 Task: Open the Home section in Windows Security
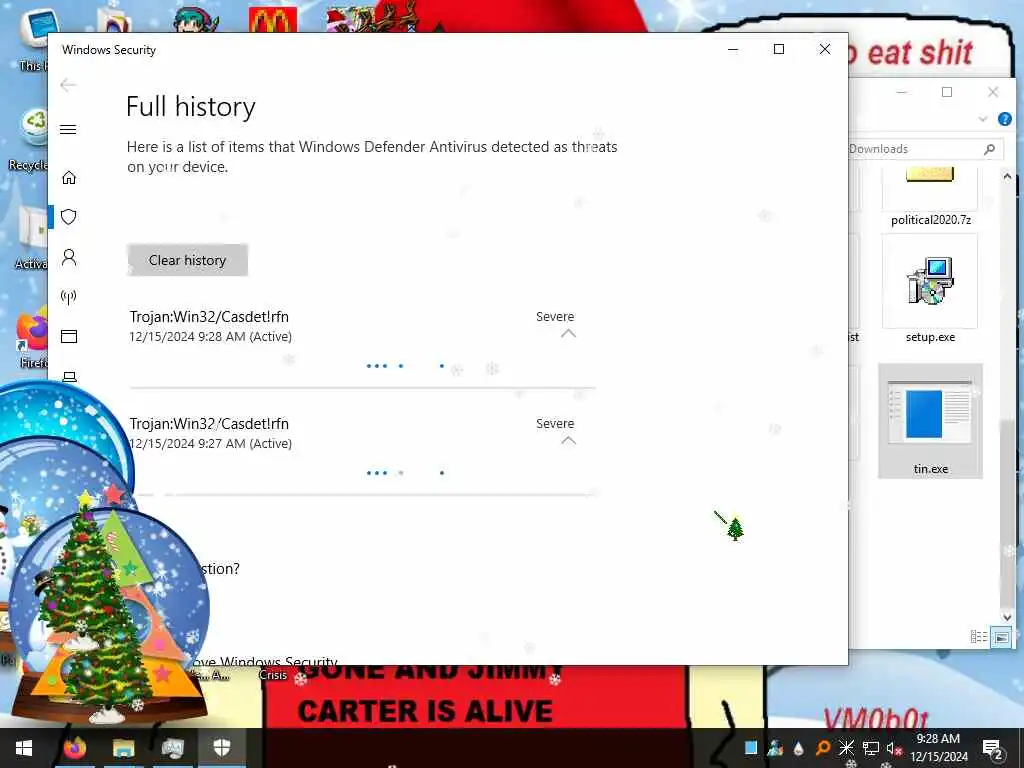69,178
